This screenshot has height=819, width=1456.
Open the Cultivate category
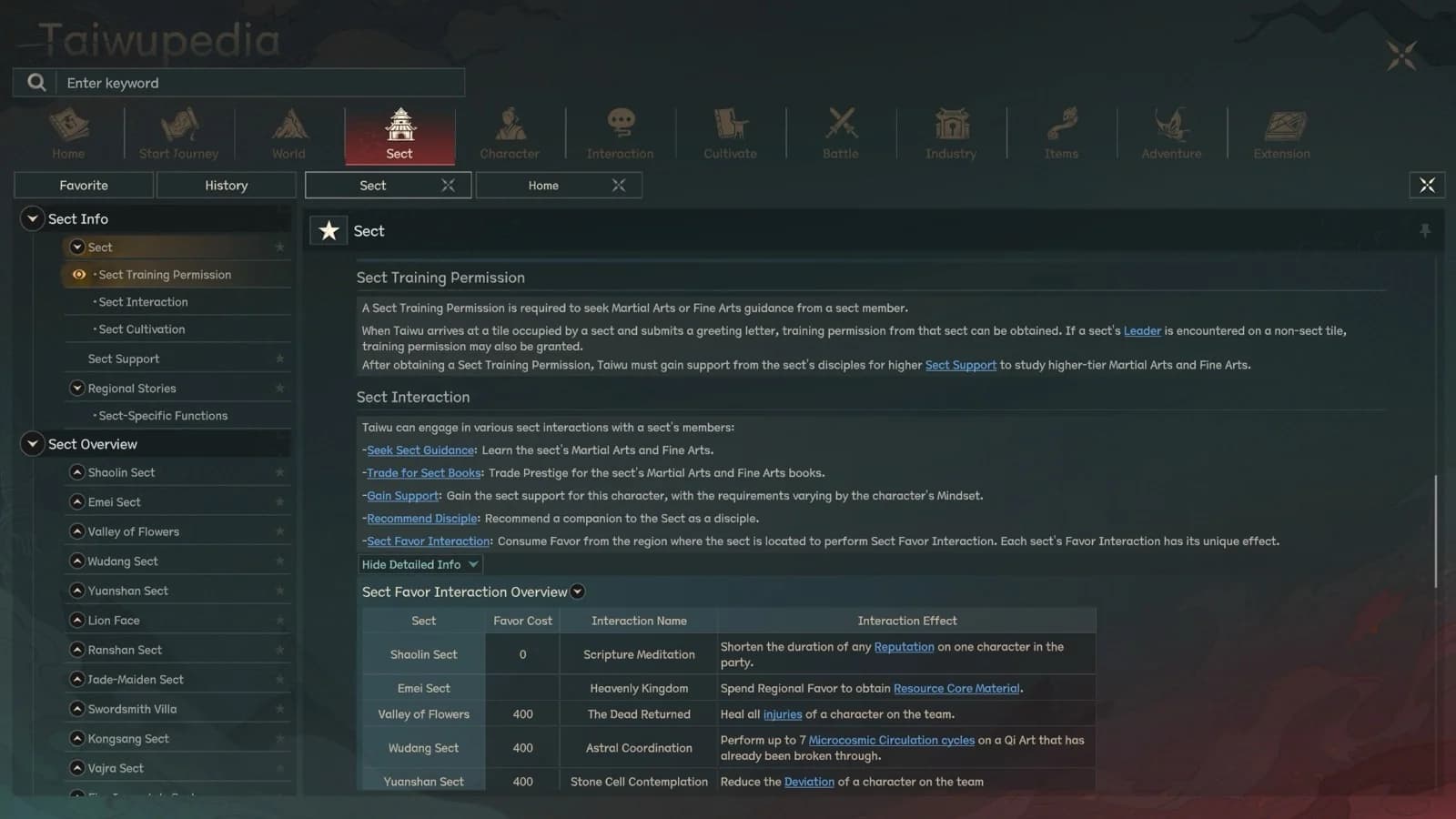730,133
